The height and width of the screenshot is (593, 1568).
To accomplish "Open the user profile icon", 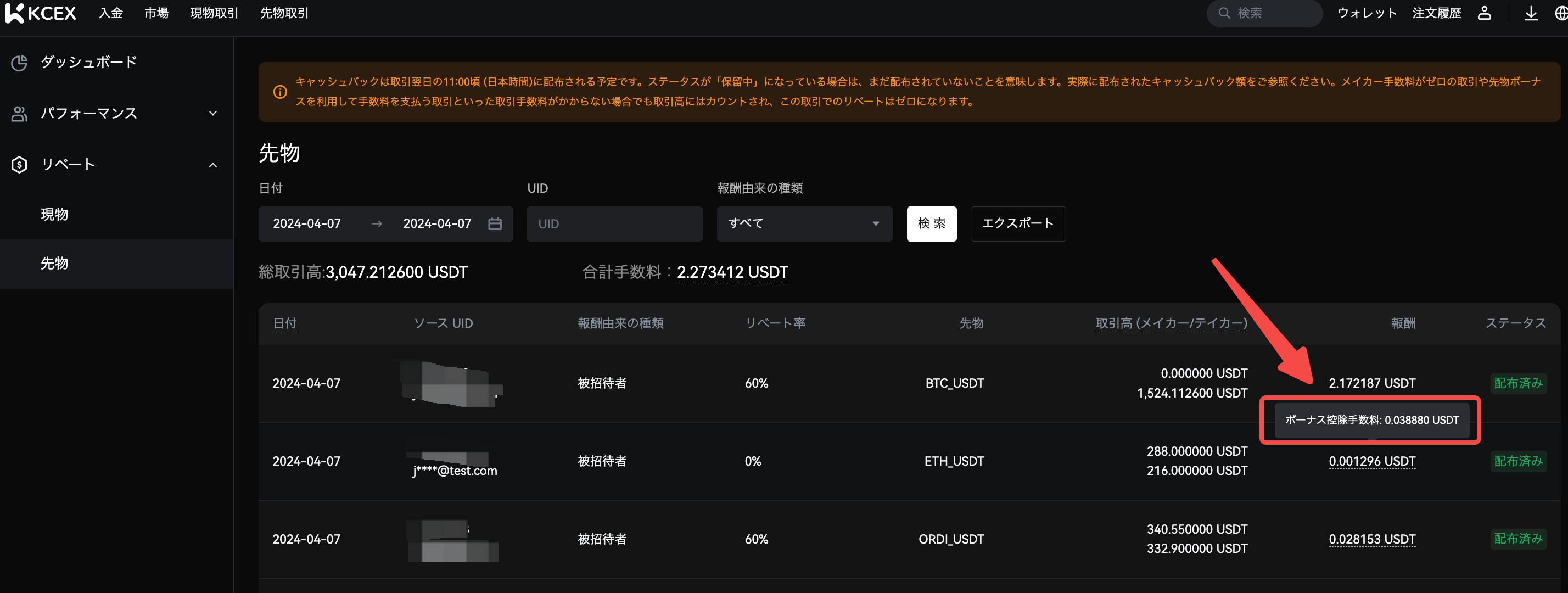I will coord(1484,13).
